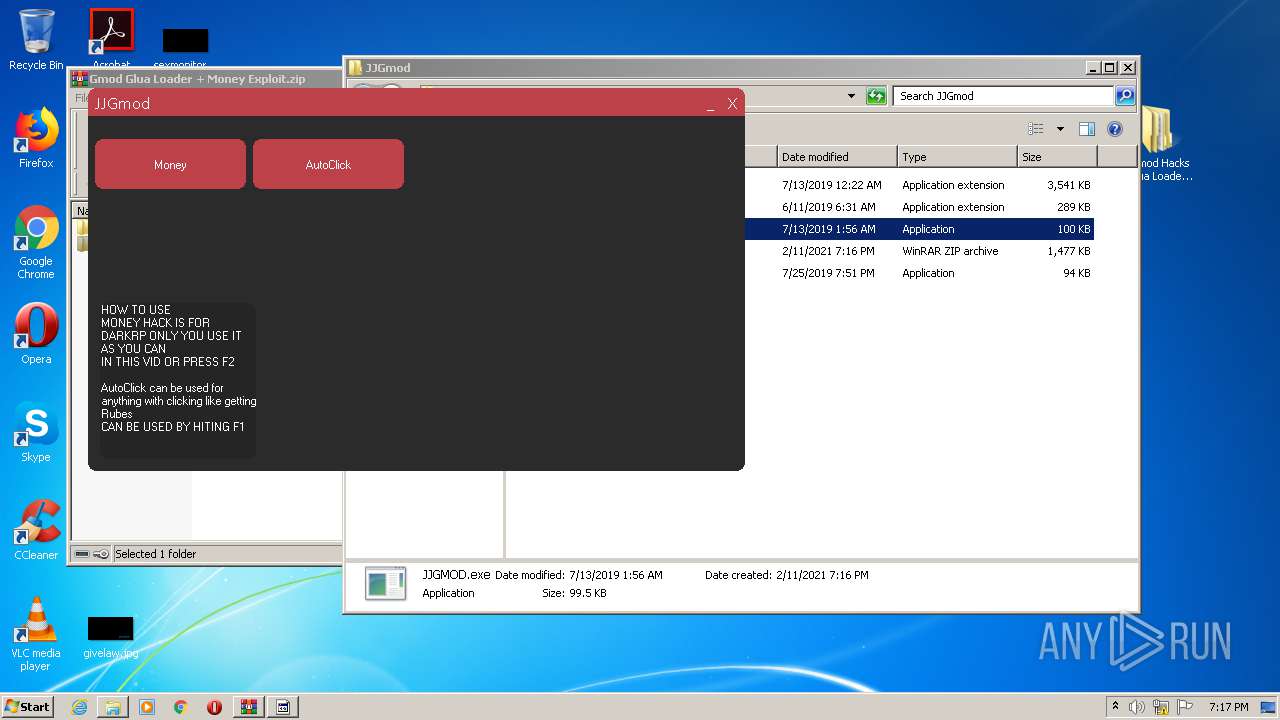The height and width of the screenshot is (720, 1280).
Task: Click the Money button in JJGmod
Action: (x=170, y=164)
